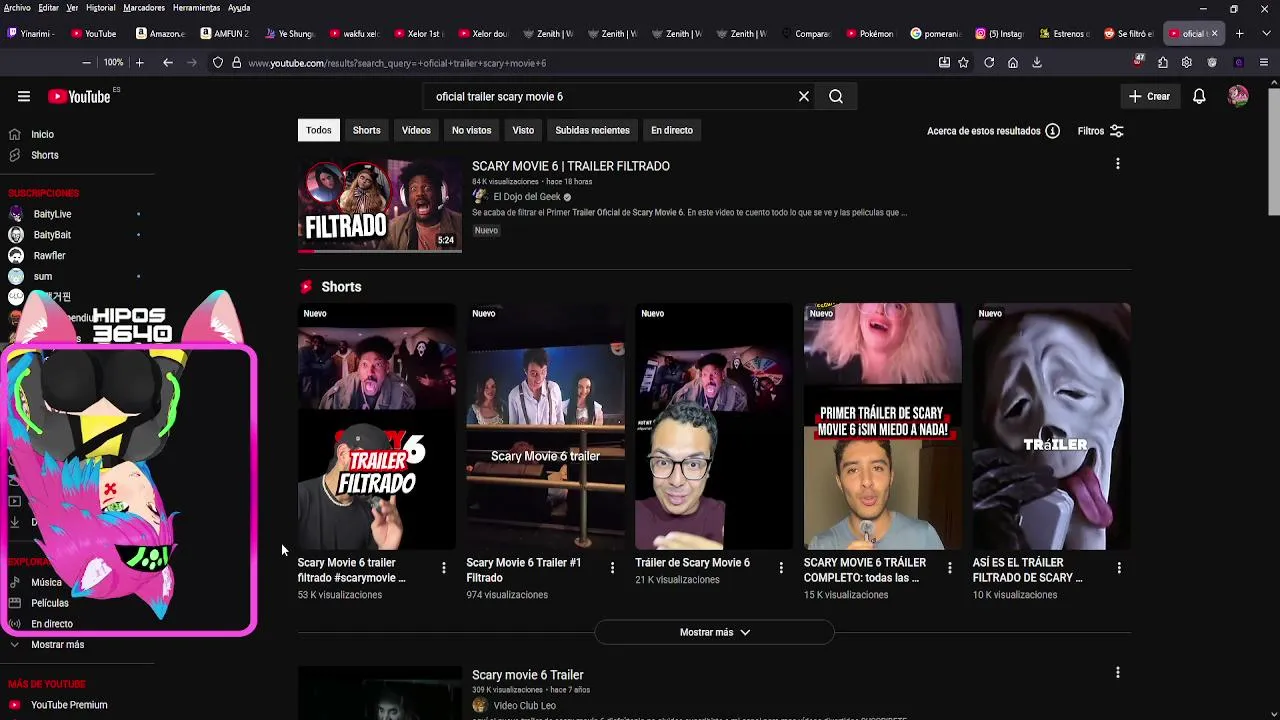Open options for short 'ASÍ ES EL TRÁILER FILTRADO'
1280x720 pixels.
(1119, 568)
